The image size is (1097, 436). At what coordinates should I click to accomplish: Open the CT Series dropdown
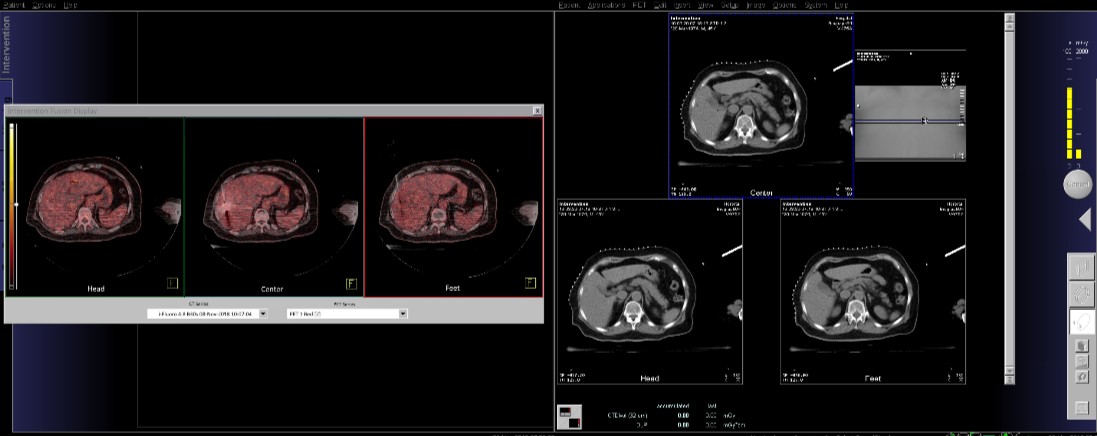click(x=262, y=314)
